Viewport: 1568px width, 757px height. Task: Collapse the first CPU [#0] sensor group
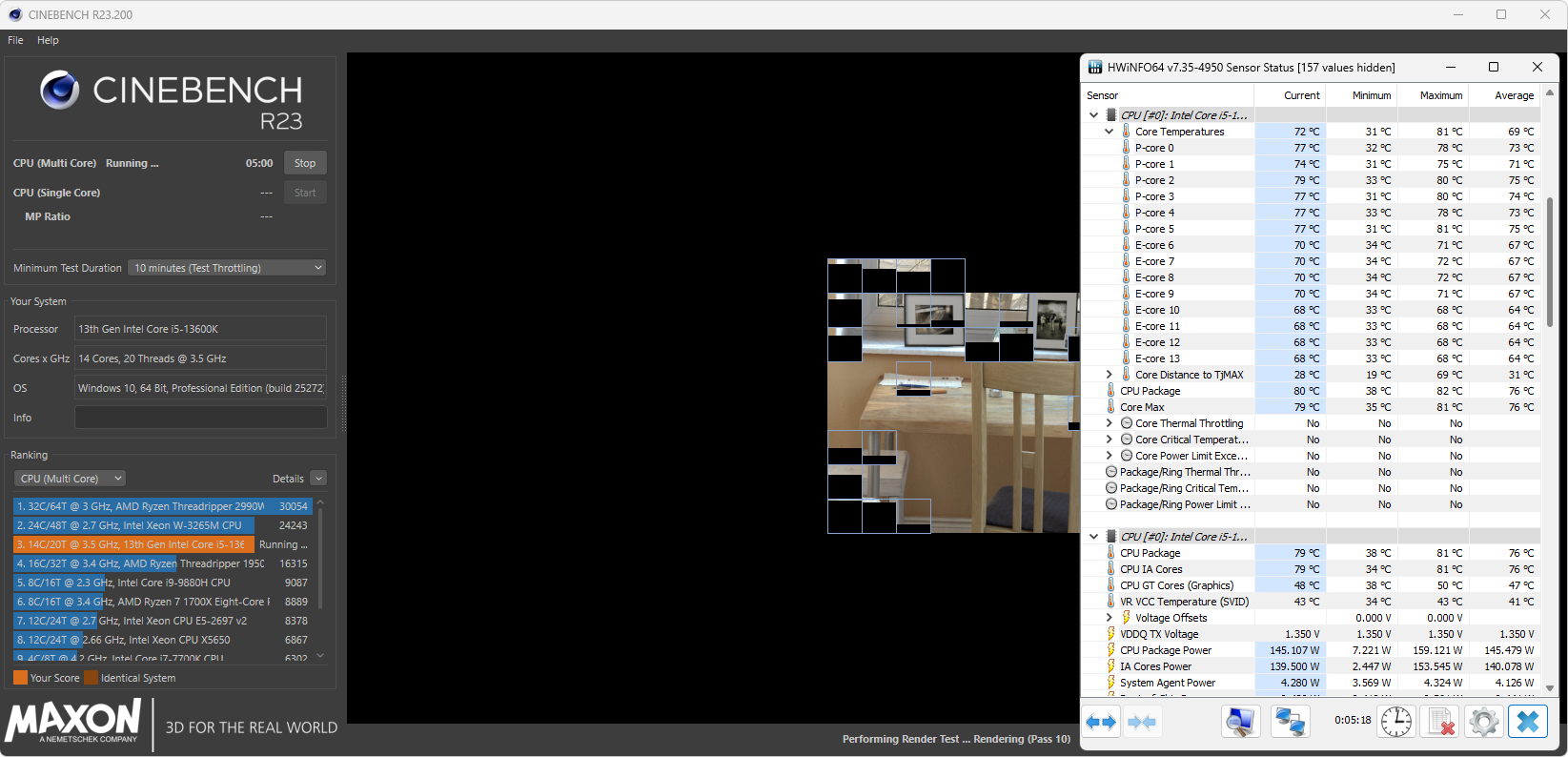[x=1093, y=115]
